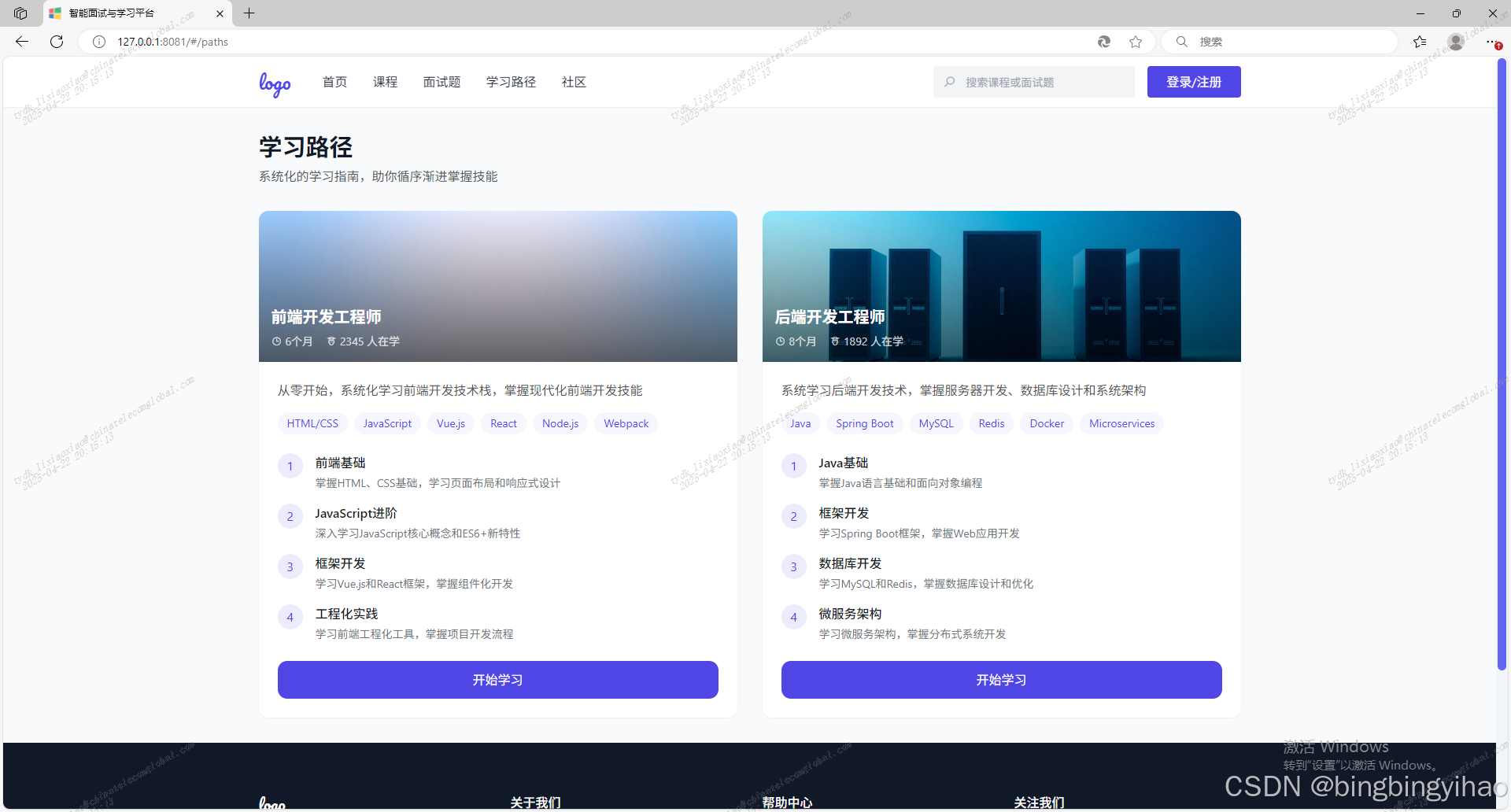Click the Redis tag
This screenshot has height=812, width=1511.
point(992,423)
